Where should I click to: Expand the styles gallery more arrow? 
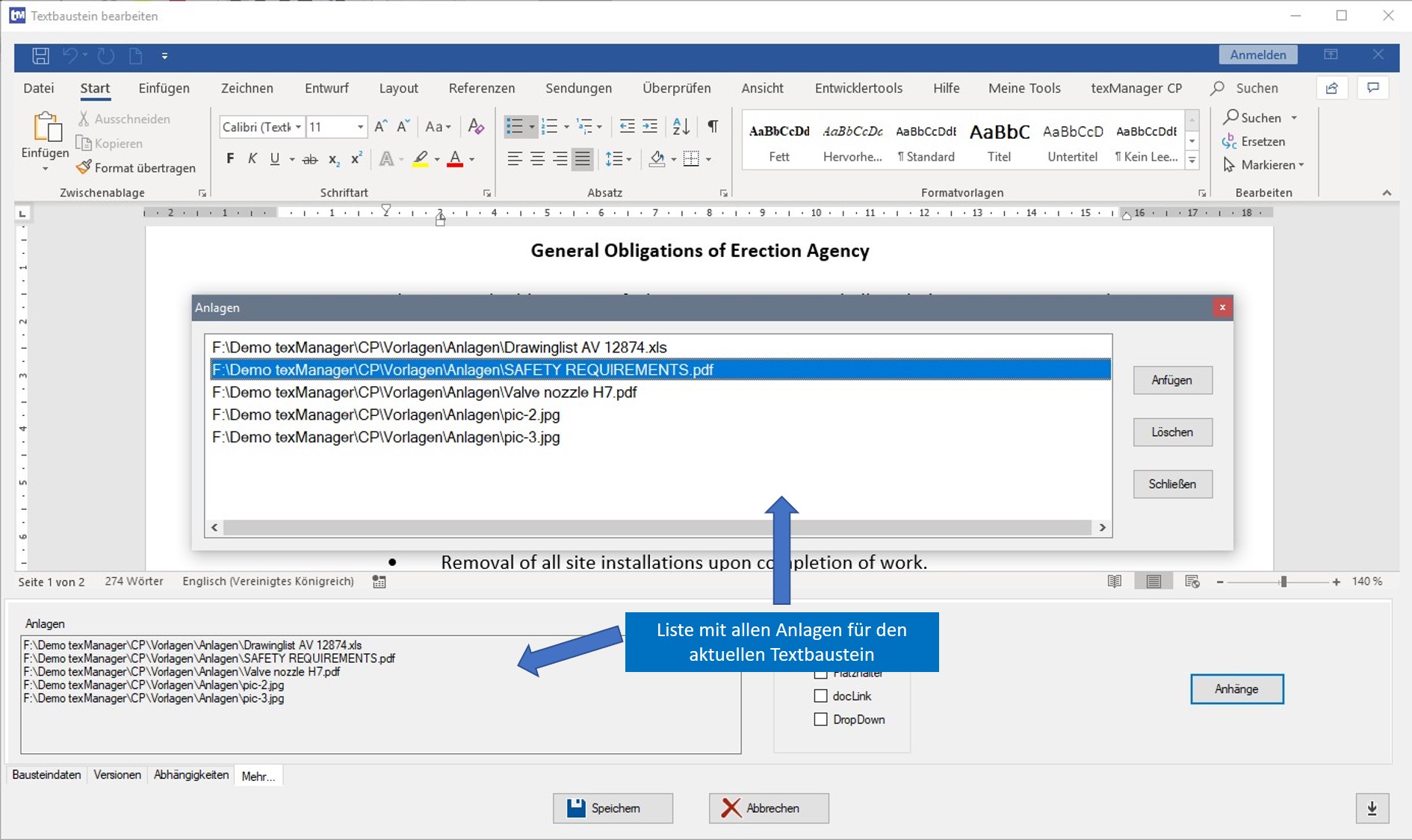1192,160
